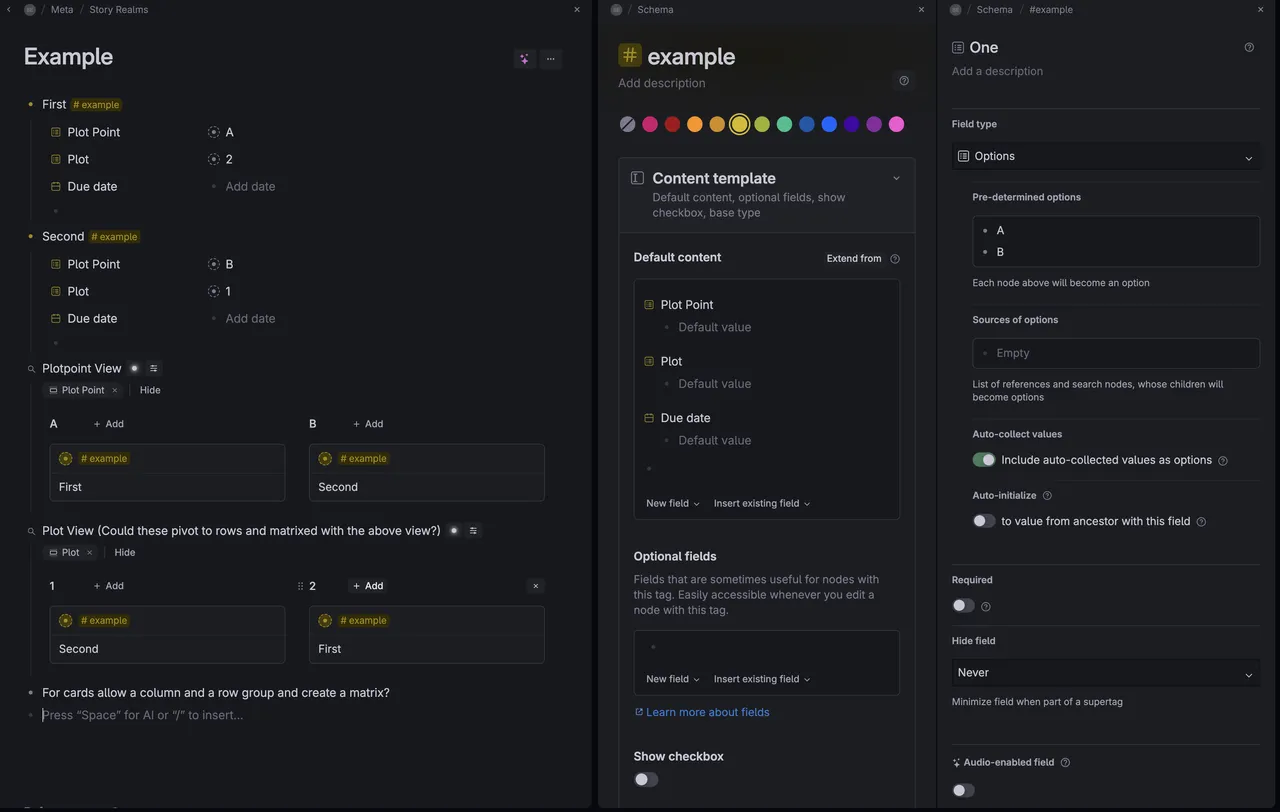Open New field dropdown under Default content
Image resolution: width=1280 pixels, height=812 pixels.
pos(673,503)
